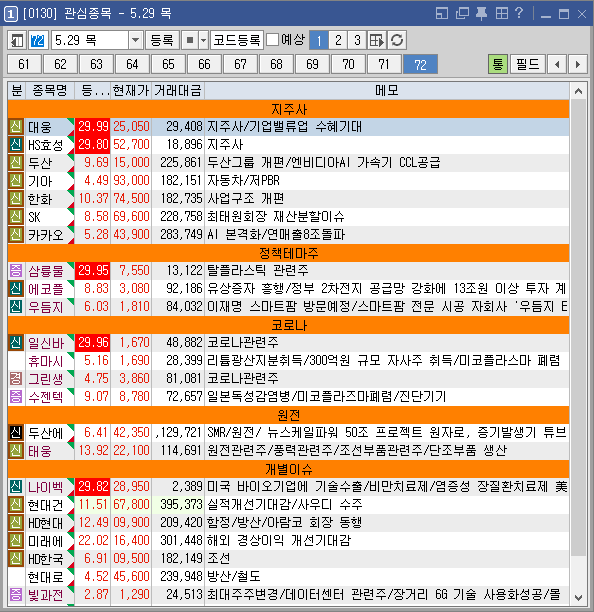
Task: Click the 경 badge on the 그린생 row
Action: (16, 378)
